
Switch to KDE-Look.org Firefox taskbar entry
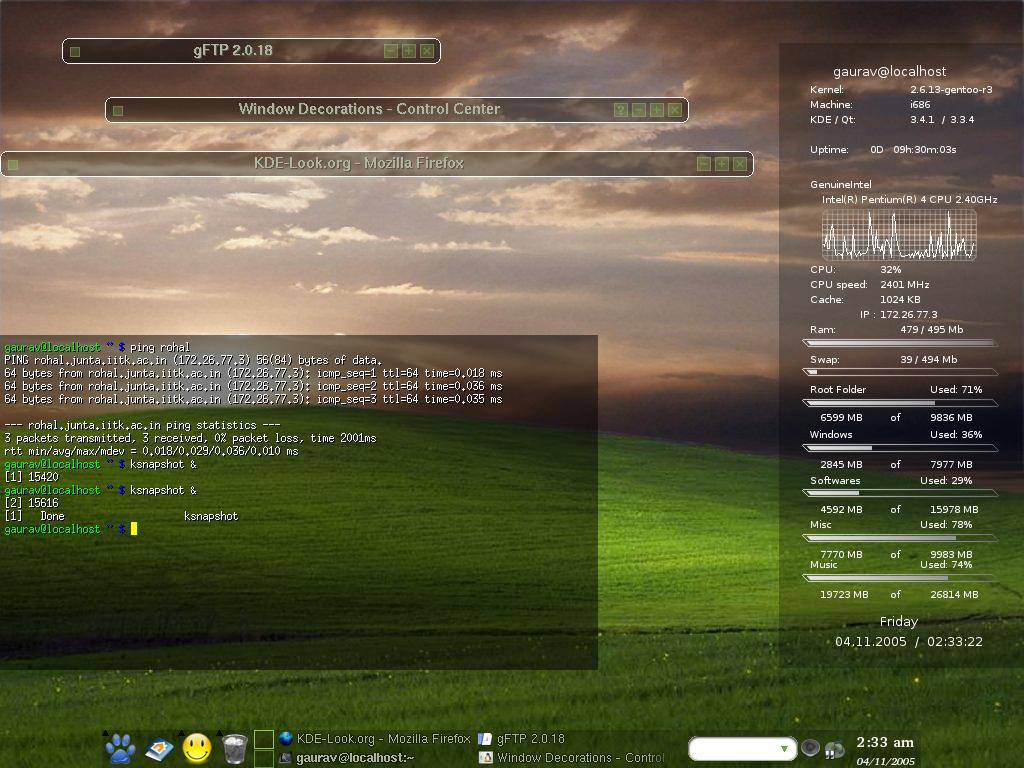tap(374, 739)
